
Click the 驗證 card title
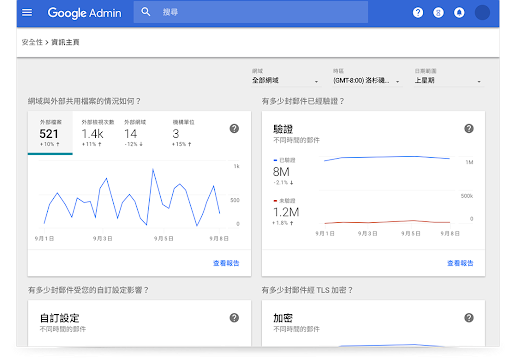tap(283, 129)
